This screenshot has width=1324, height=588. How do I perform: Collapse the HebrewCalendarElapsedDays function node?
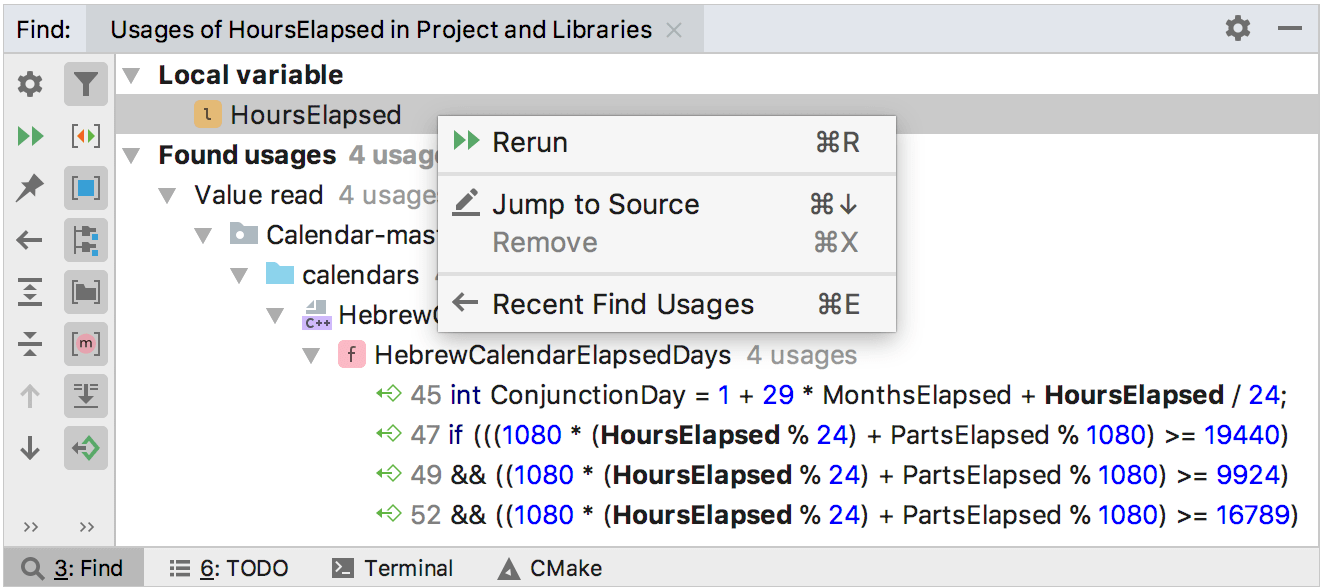311,355
